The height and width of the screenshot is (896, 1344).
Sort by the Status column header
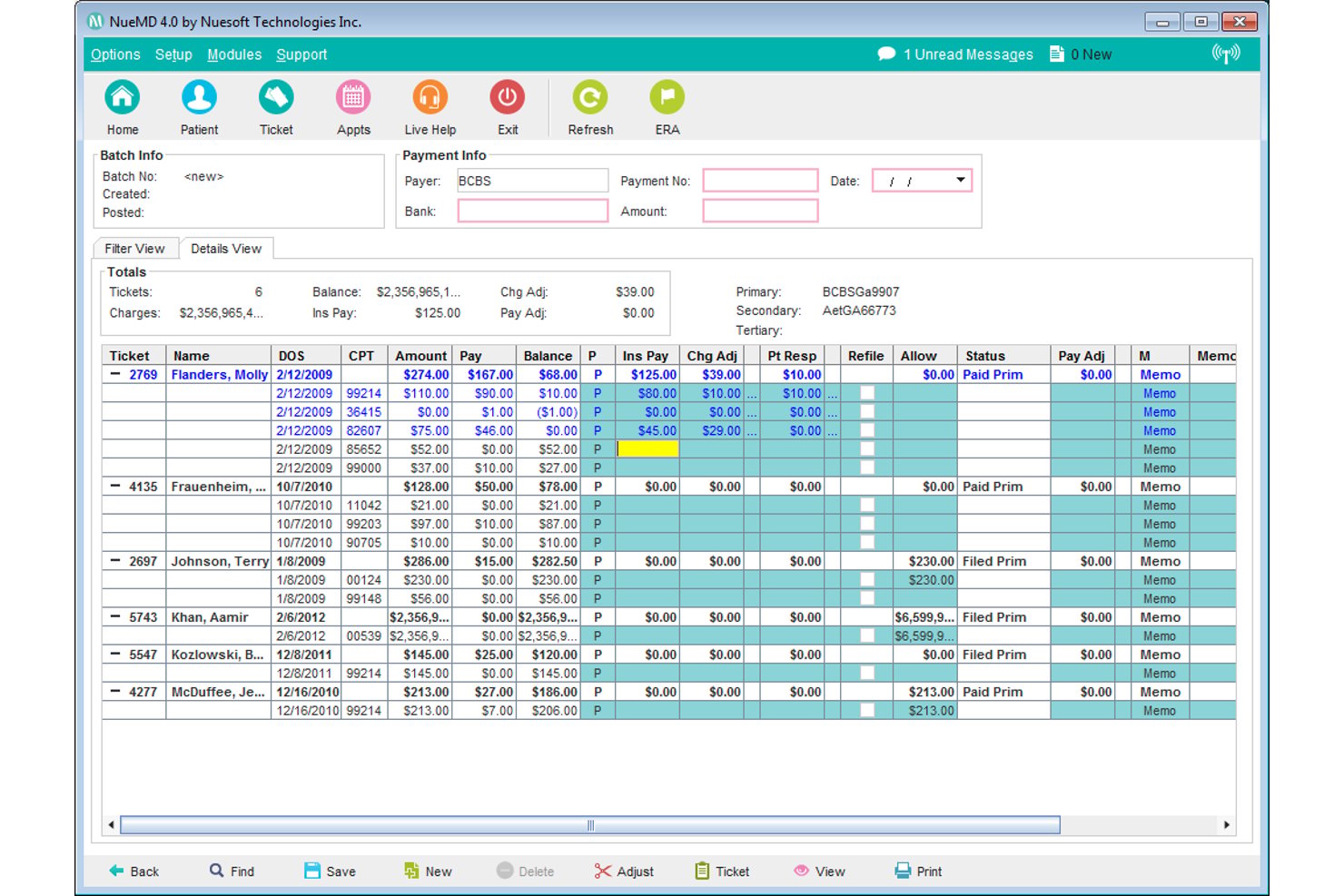pos(1003,356)
